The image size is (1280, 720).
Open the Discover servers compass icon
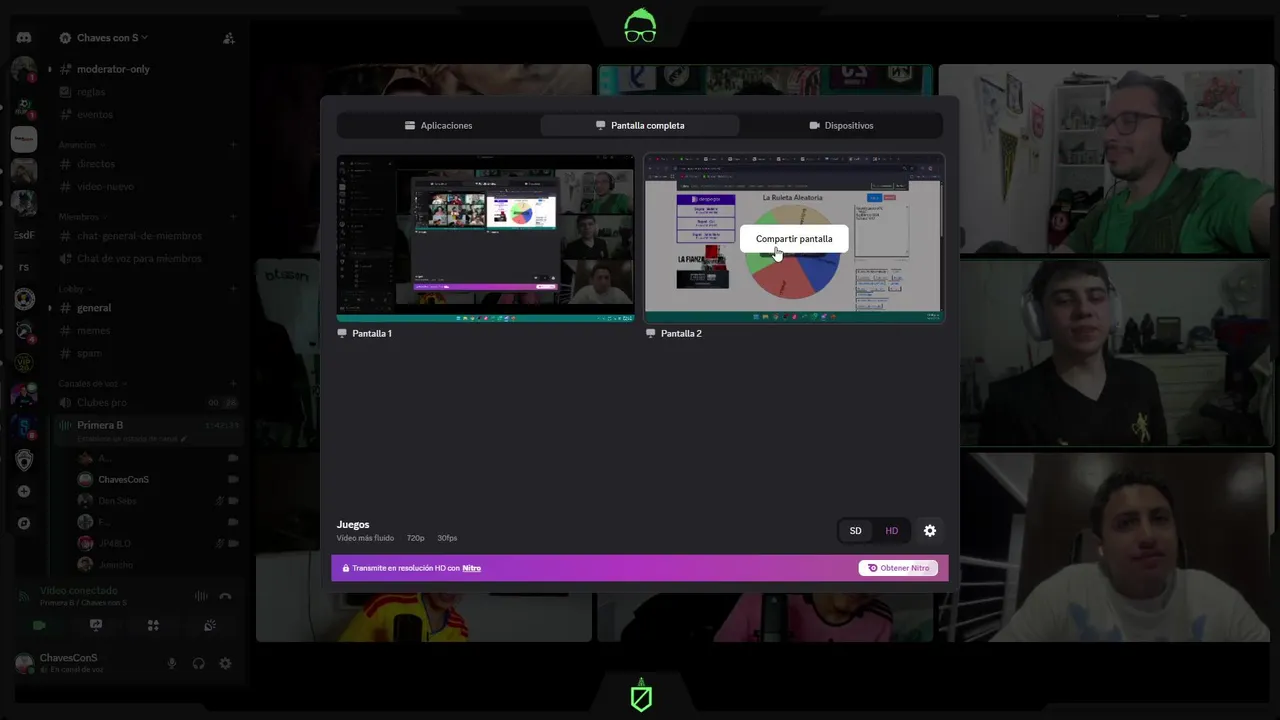(24, 523)
